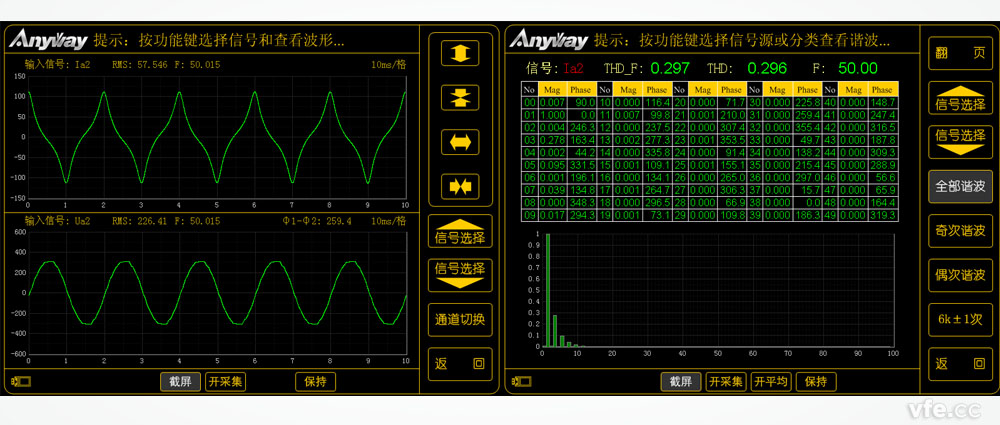Click the vertical compress arrows icon

[460, 98]
